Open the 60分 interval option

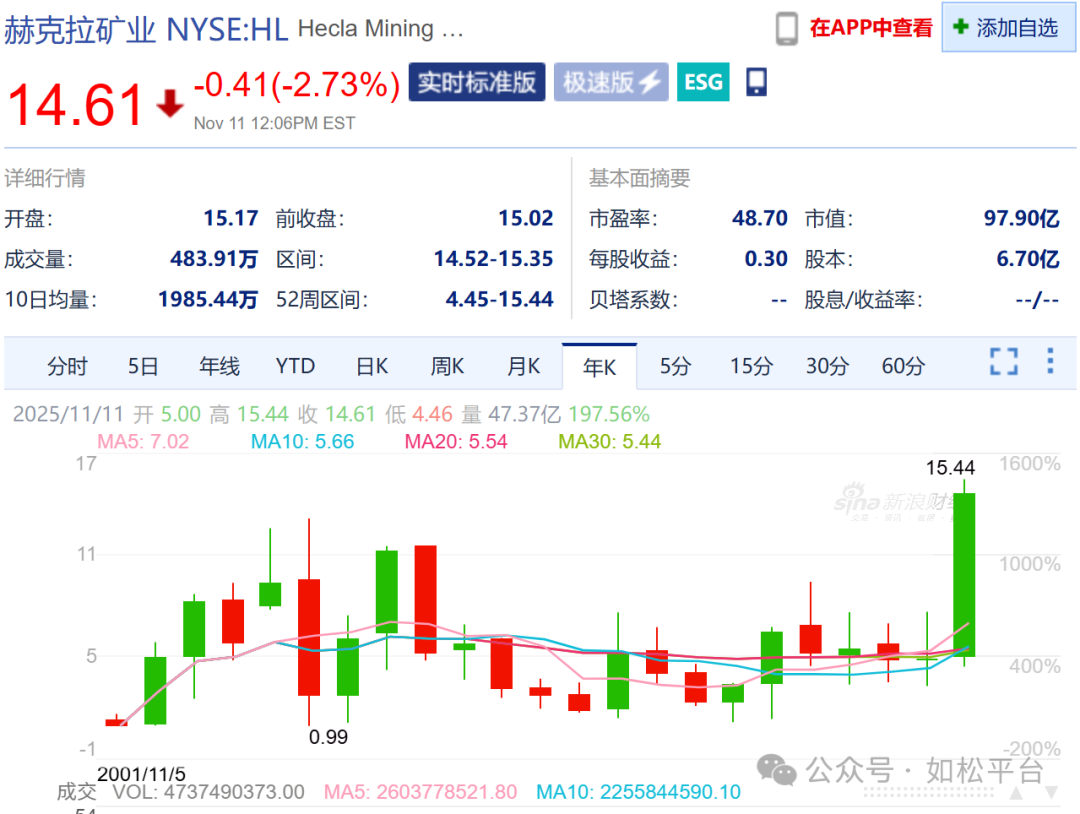[902, 366]
